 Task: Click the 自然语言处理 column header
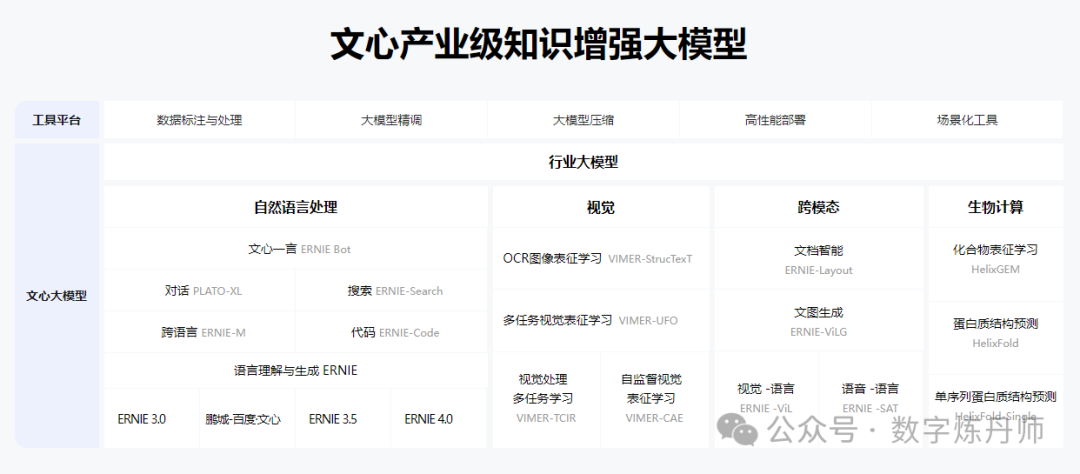coord(295,207)
